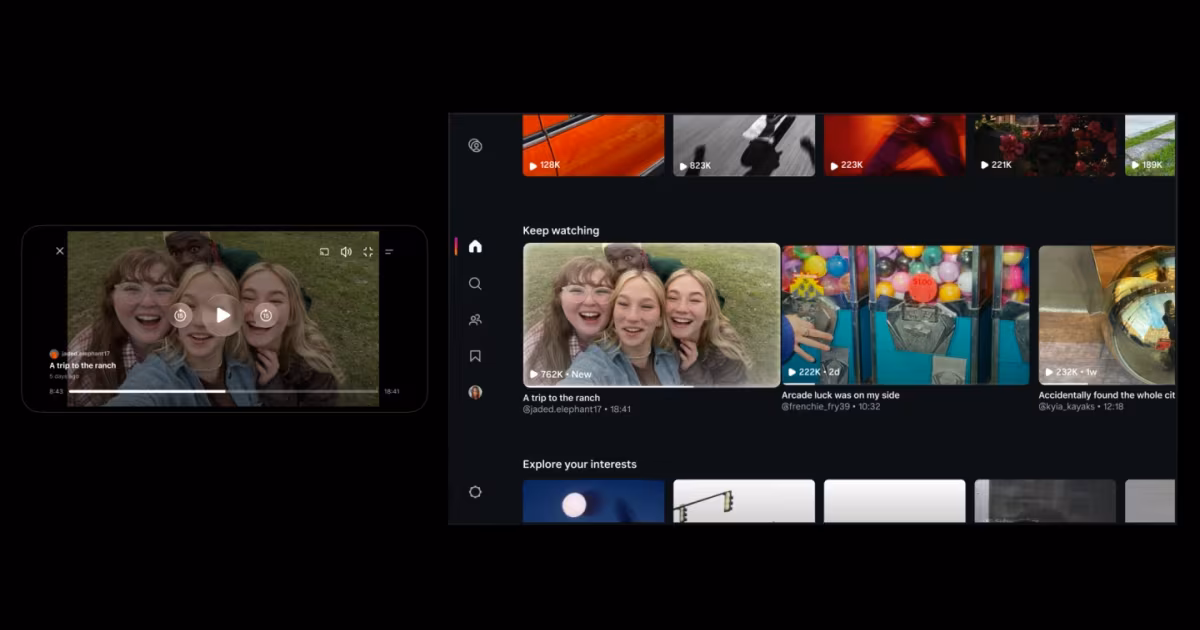Tap the cast icon on phone player
Screen dimensions: 1200x630
(325, 252)
